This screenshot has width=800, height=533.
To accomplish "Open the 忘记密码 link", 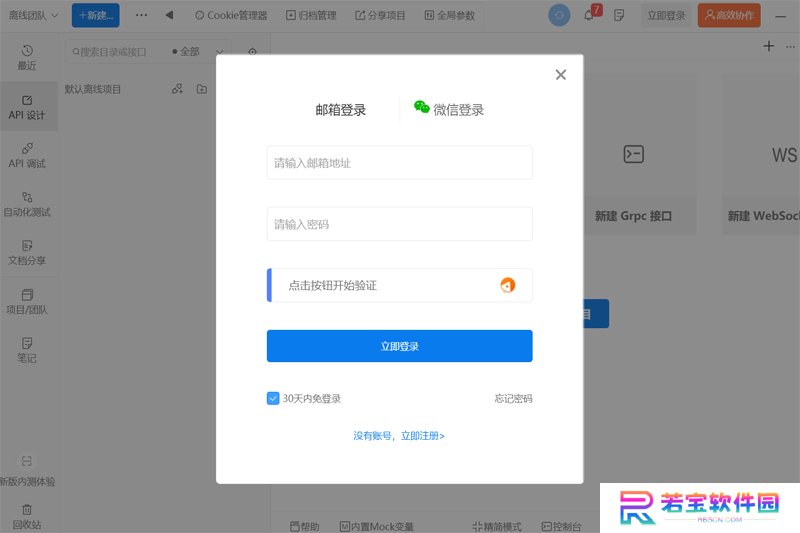I will (513, 398).
